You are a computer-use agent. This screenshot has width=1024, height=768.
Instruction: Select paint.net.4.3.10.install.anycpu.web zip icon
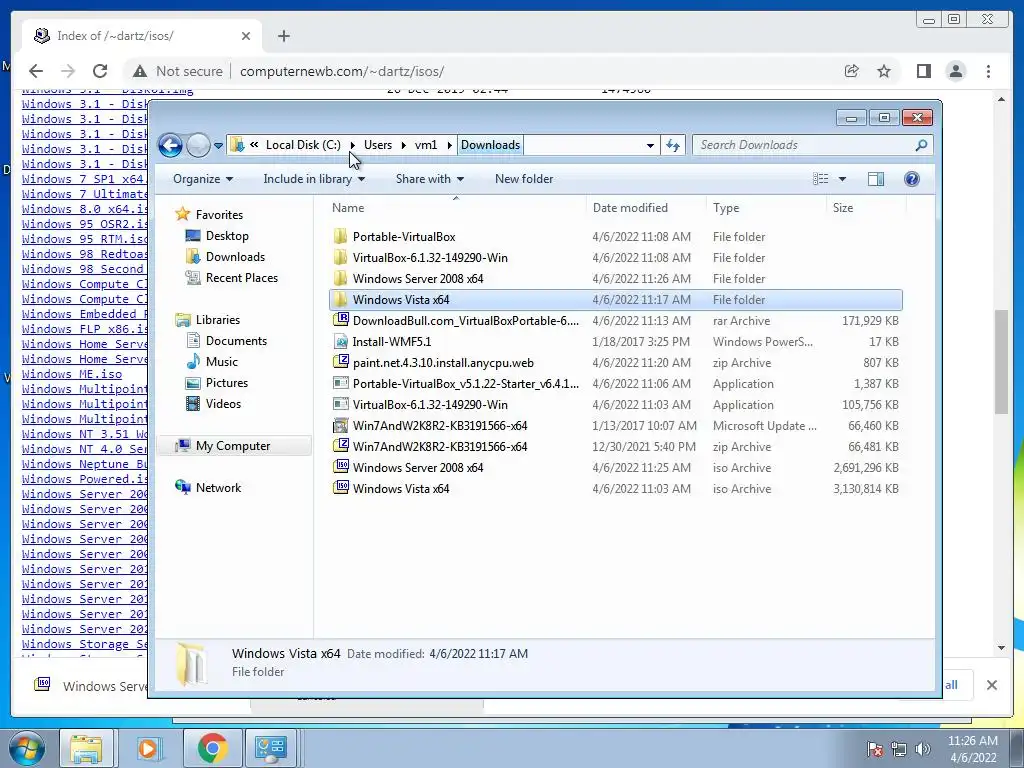tap(341, 362)
